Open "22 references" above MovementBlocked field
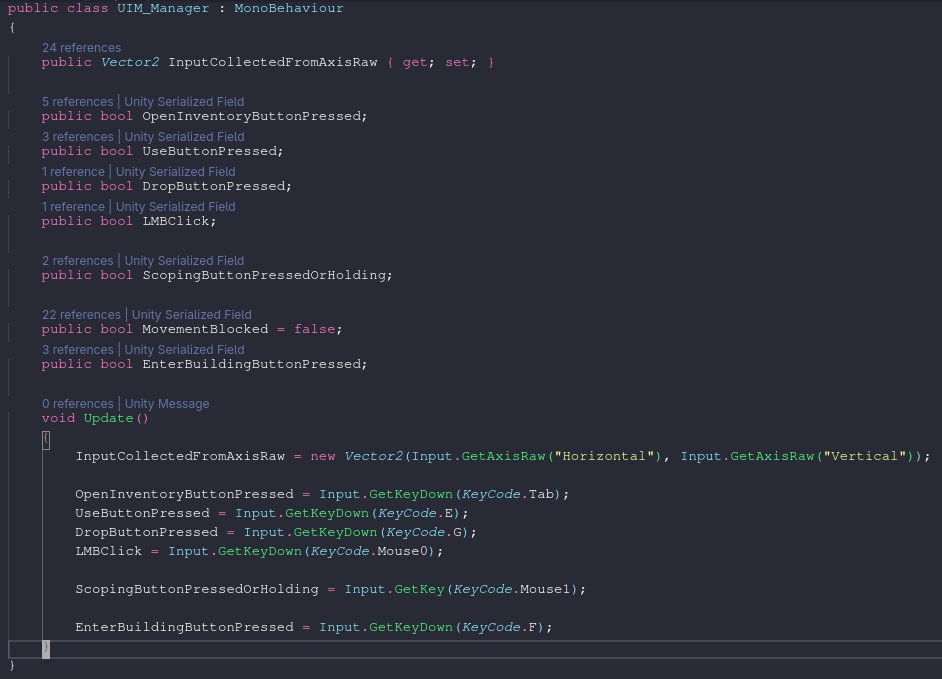This screenshot has width=942, height=679. pyautogui.click(x=81, y=314)
